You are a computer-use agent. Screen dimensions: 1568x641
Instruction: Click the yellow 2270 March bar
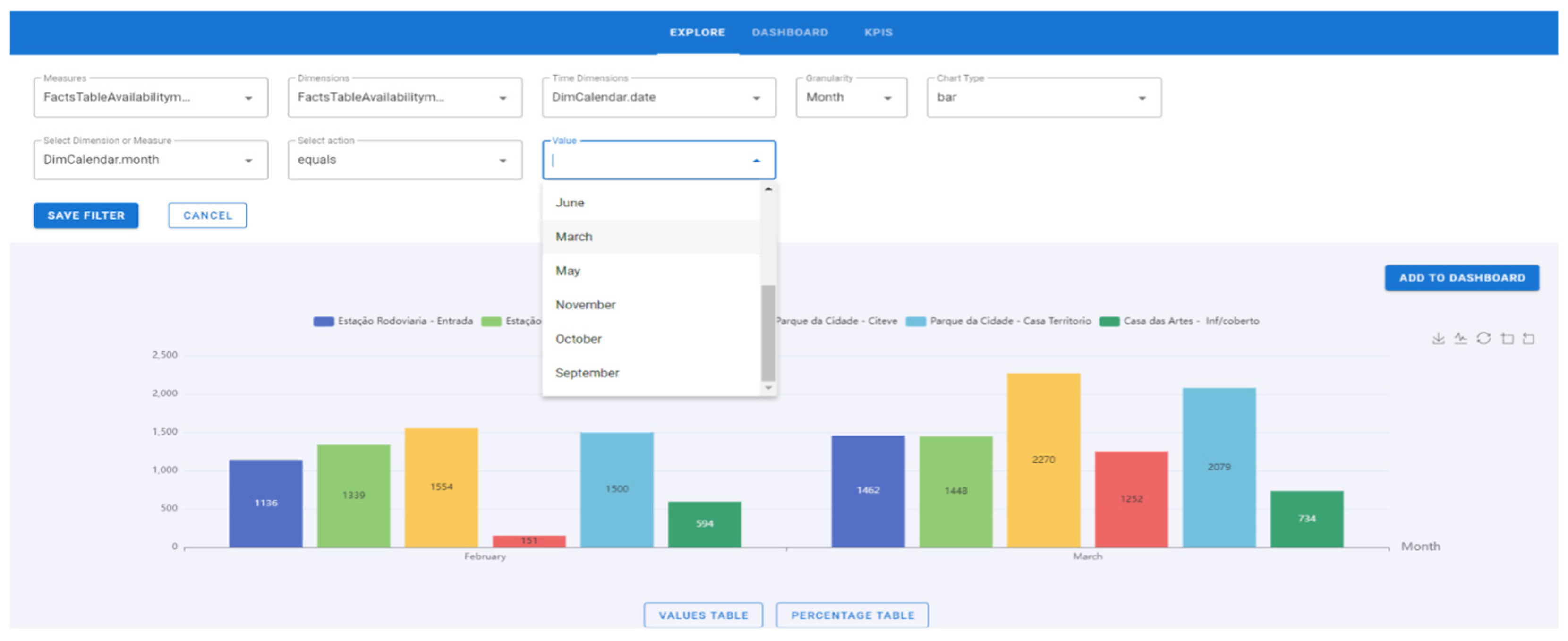coord(1043,460)
